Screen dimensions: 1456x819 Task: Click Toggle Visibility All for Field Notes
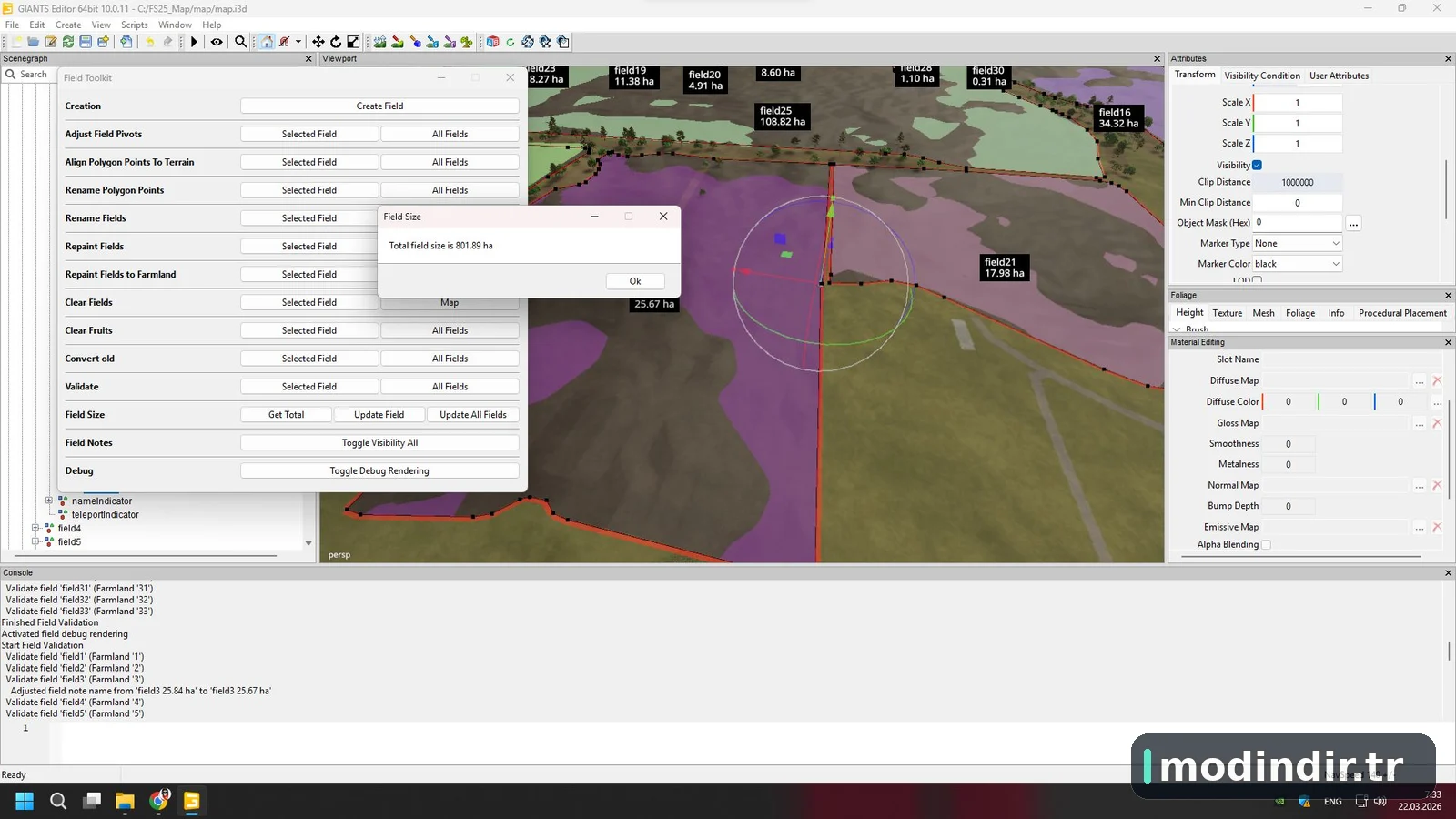379,442
